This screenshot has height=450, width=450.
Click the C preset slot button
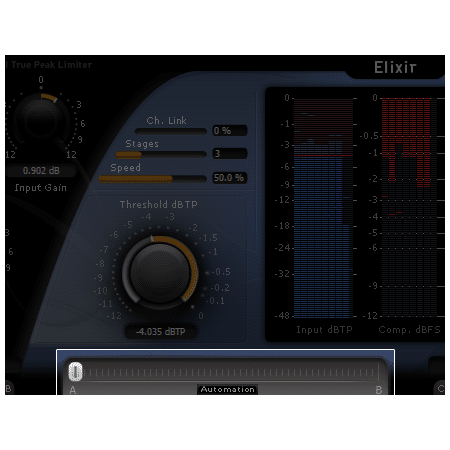(440, 388)
